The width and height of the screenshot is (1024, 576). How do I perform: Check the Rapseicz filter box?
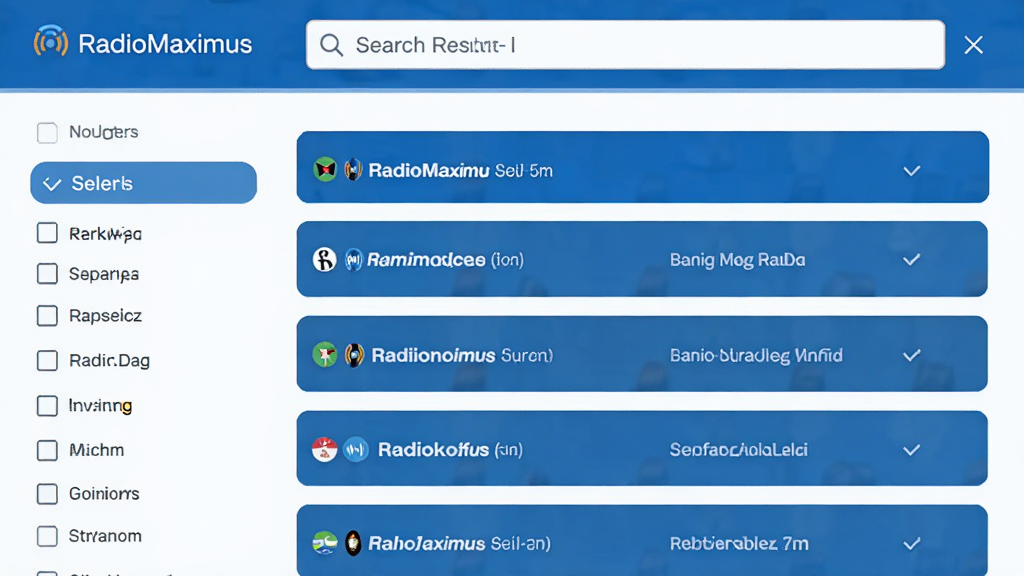[47, 315]
